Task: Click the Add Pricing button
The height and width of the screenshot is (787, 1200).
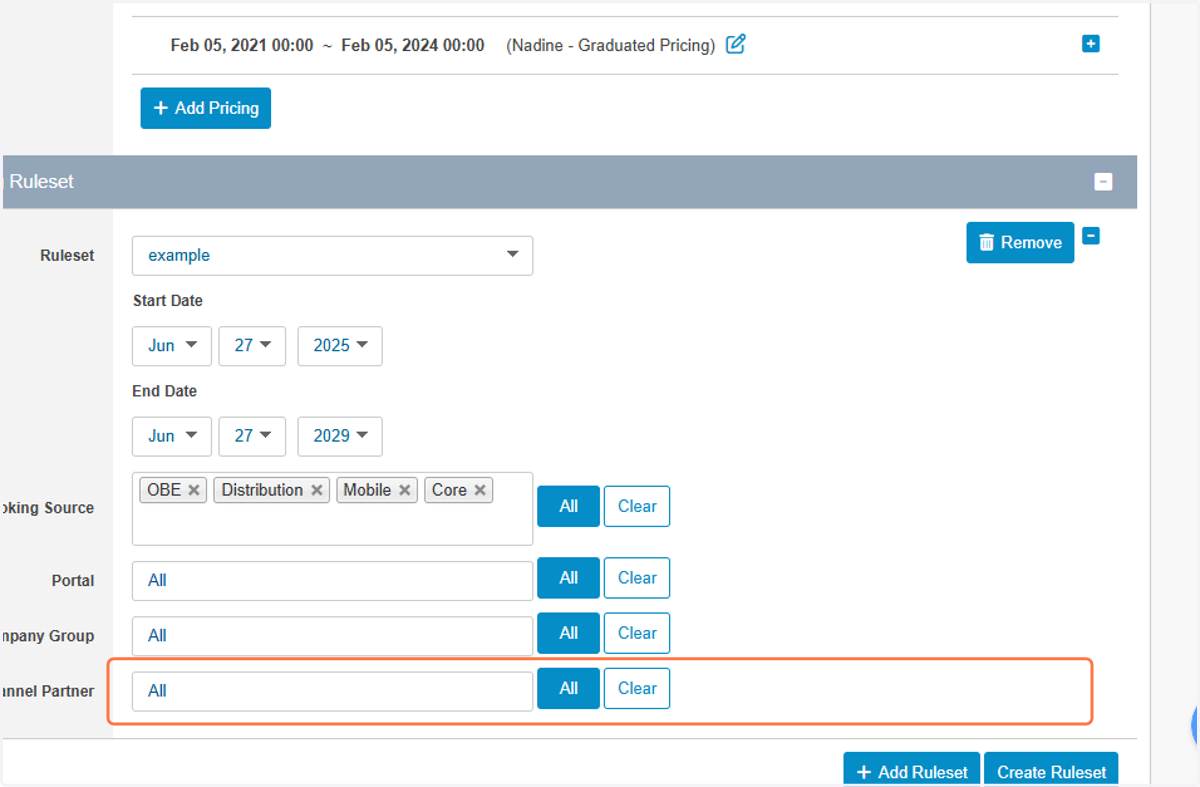Action: pyautogui.click(x=206, y=108)
